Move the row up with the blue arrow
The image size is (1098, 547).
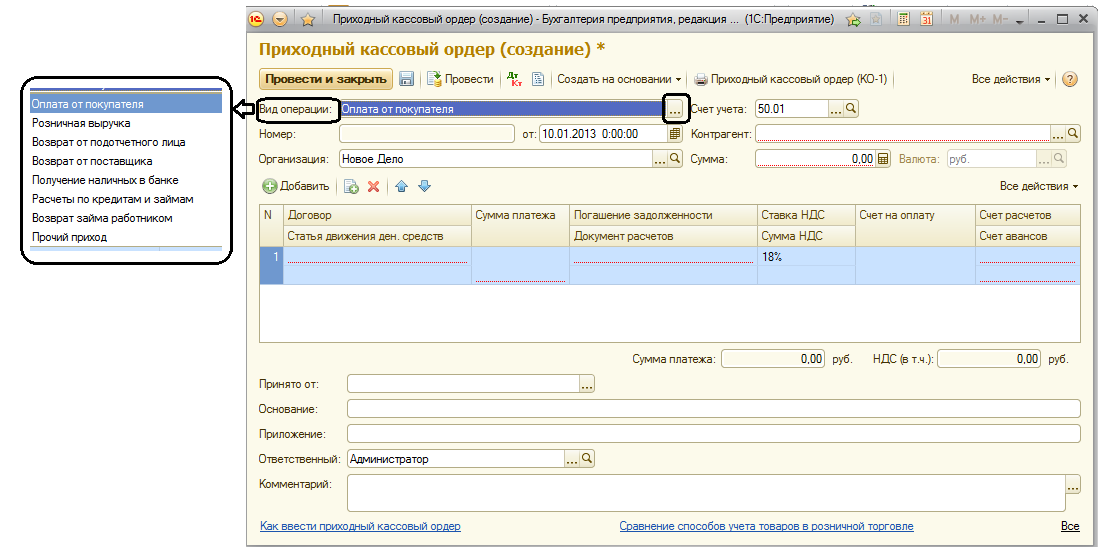click(x=402, y=186)
